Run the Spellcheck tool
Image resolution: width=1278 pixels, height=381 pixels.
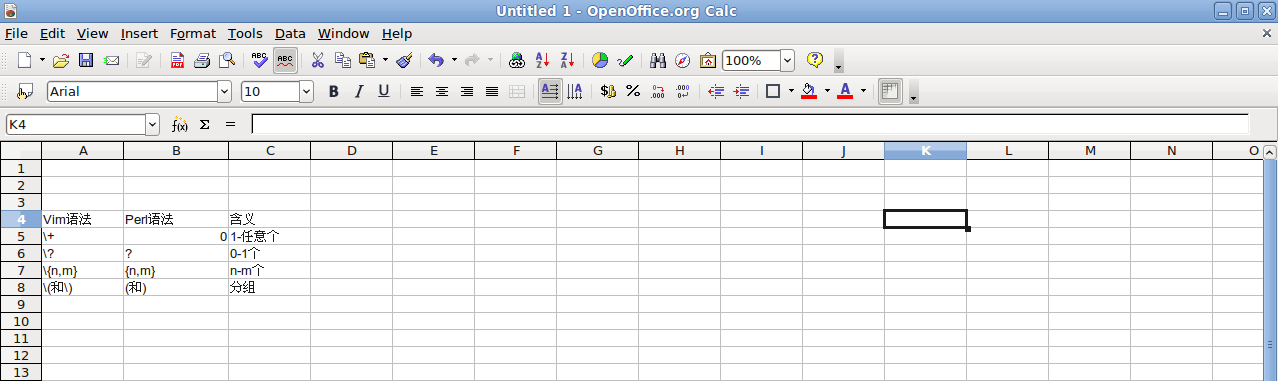[x=260, y=60]
